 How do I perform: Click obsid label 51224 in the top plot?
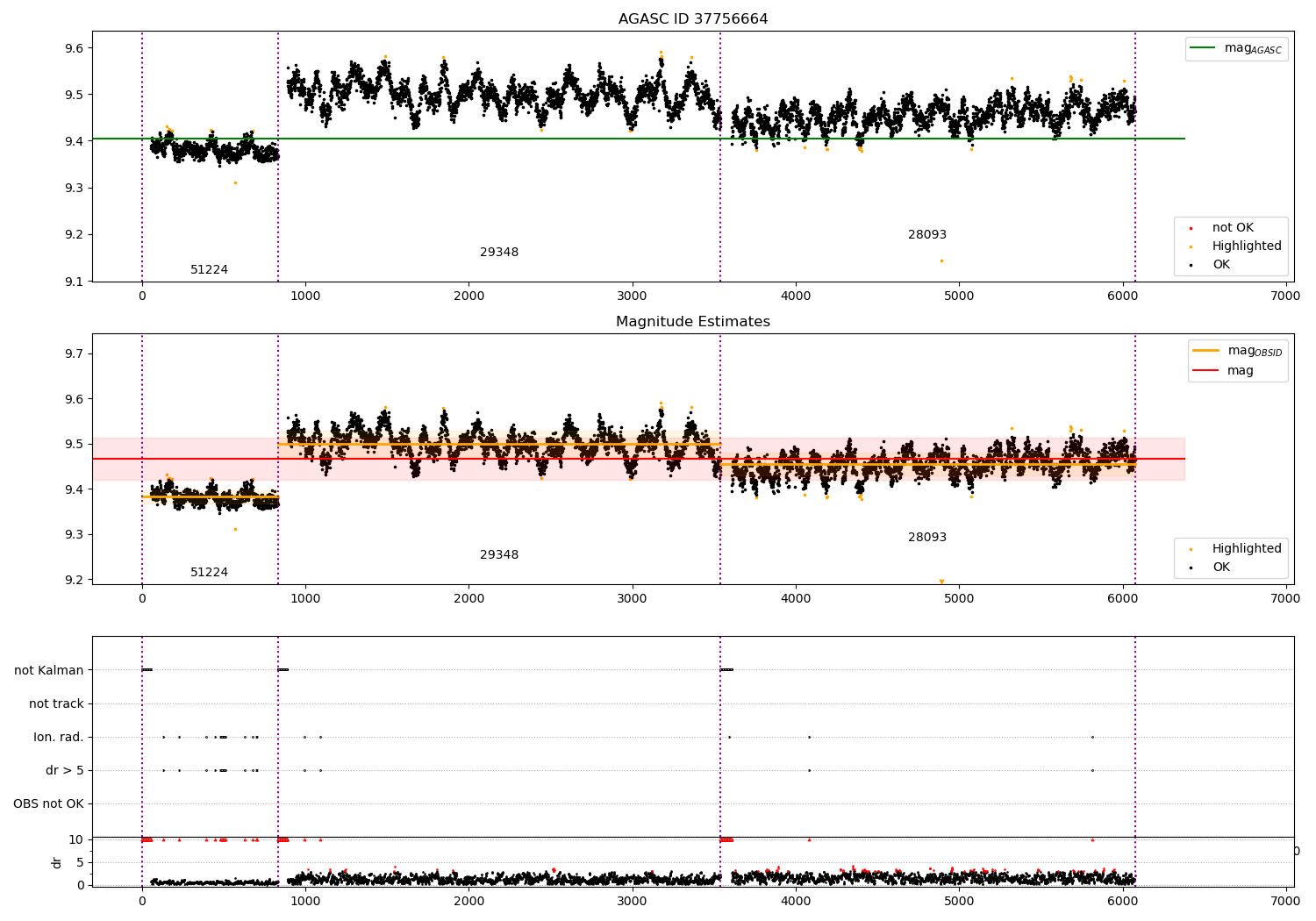tap(209, 270)
